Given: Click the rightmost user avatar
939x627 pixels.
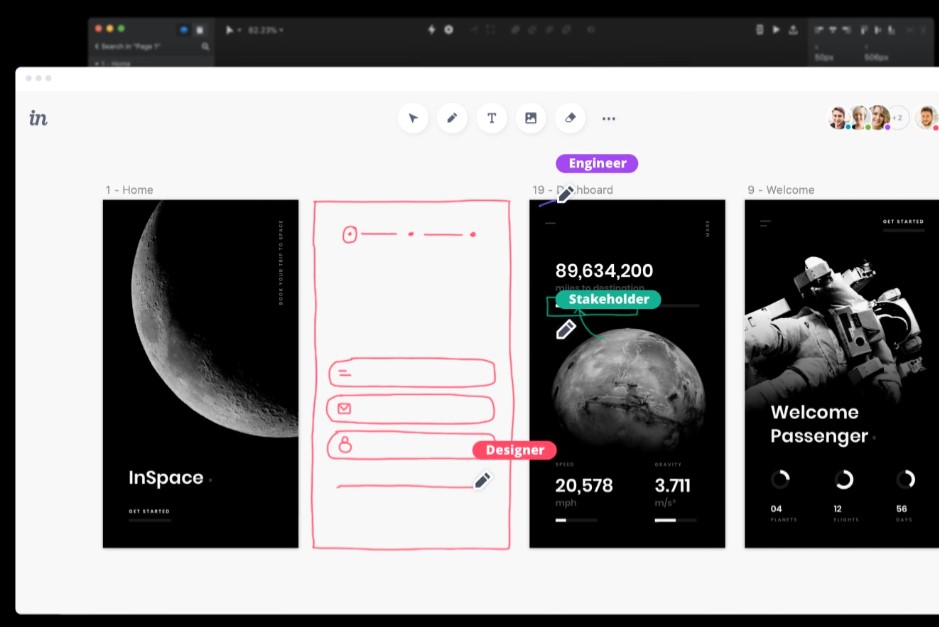Looking at the screenshot, I should point(927,118).
